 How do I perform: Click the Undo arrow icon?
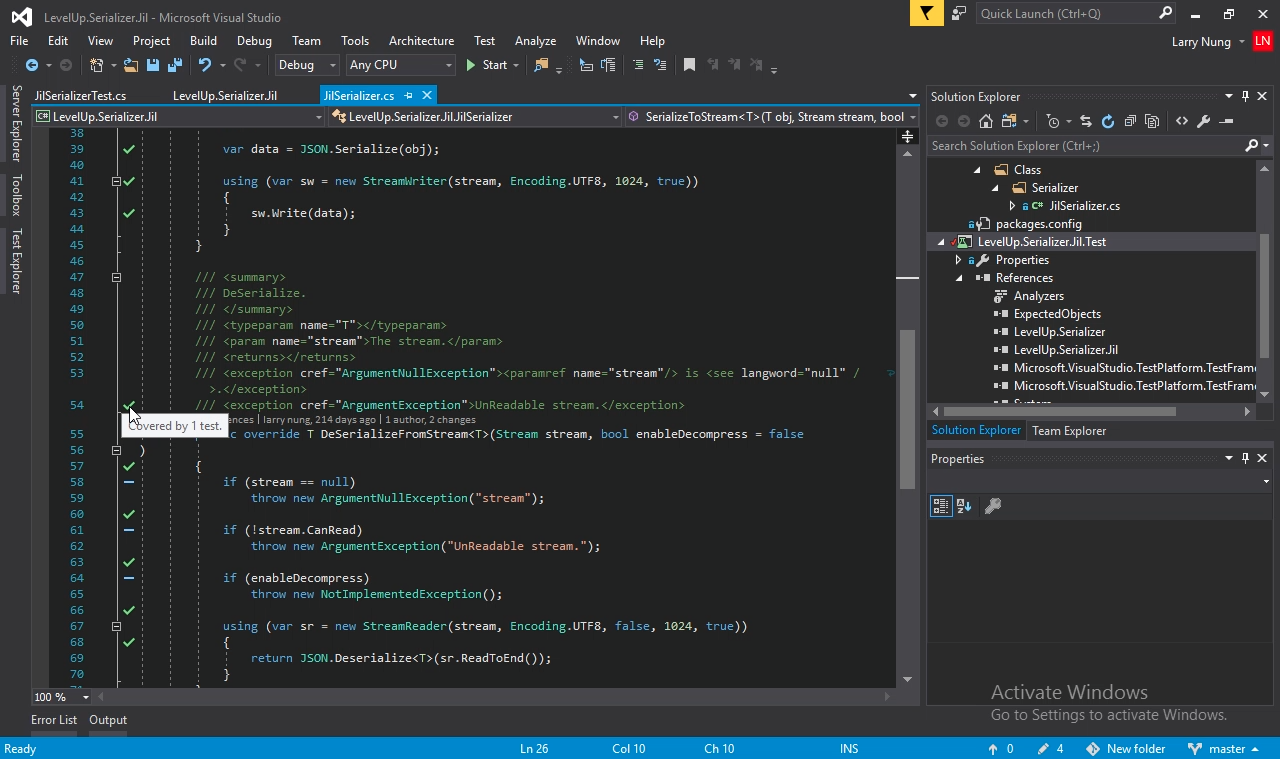pos(205,65)
